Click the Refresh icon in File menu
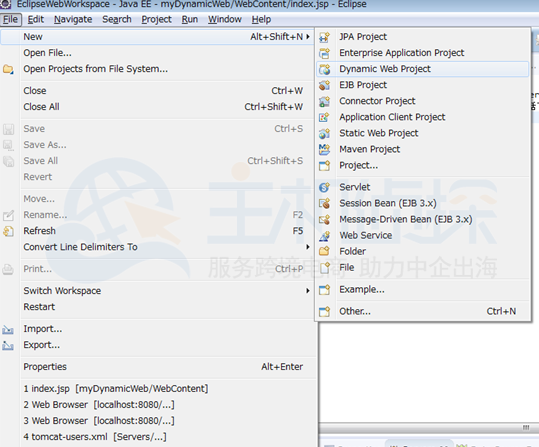The image size is (539, 447). click(8, 231)
